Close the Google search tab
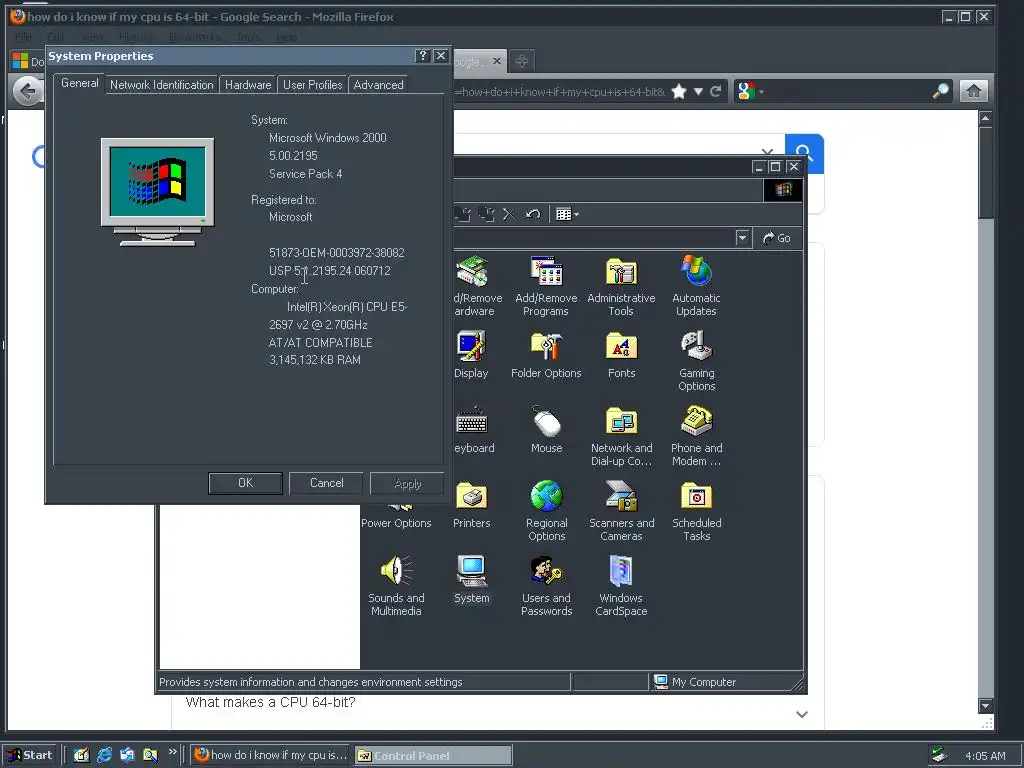1024x768 pixels. pyautogui.click(x=497, y=61)
